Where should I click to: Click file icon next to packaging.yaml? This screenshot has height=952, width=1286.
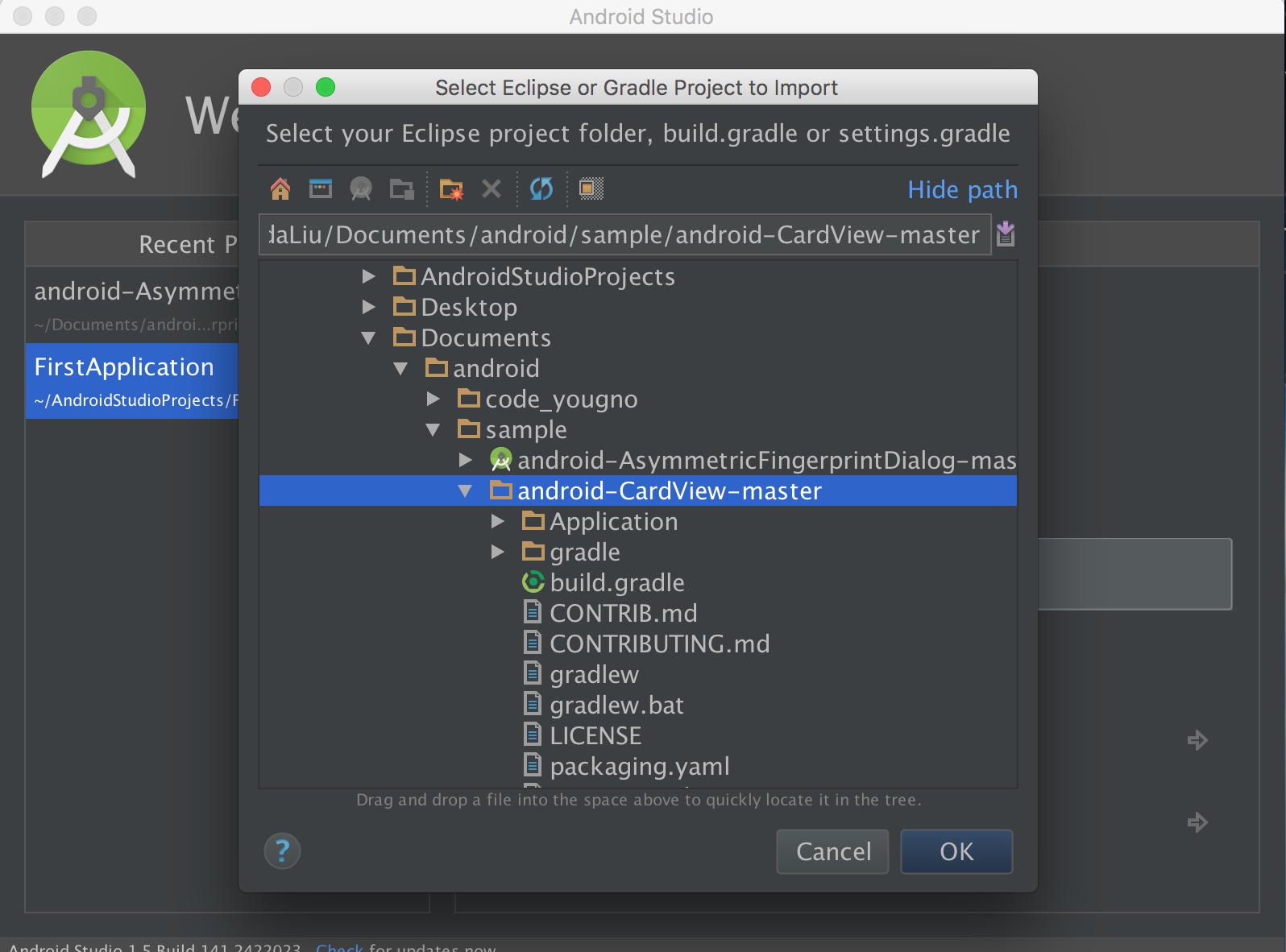coord(533,766)
